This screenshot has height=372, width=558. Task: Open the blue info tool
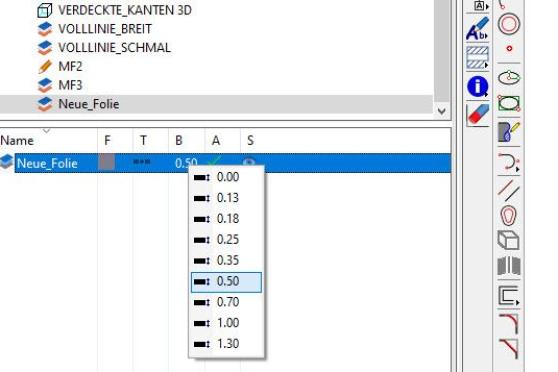pyautogui.click(x=478, y=87)
